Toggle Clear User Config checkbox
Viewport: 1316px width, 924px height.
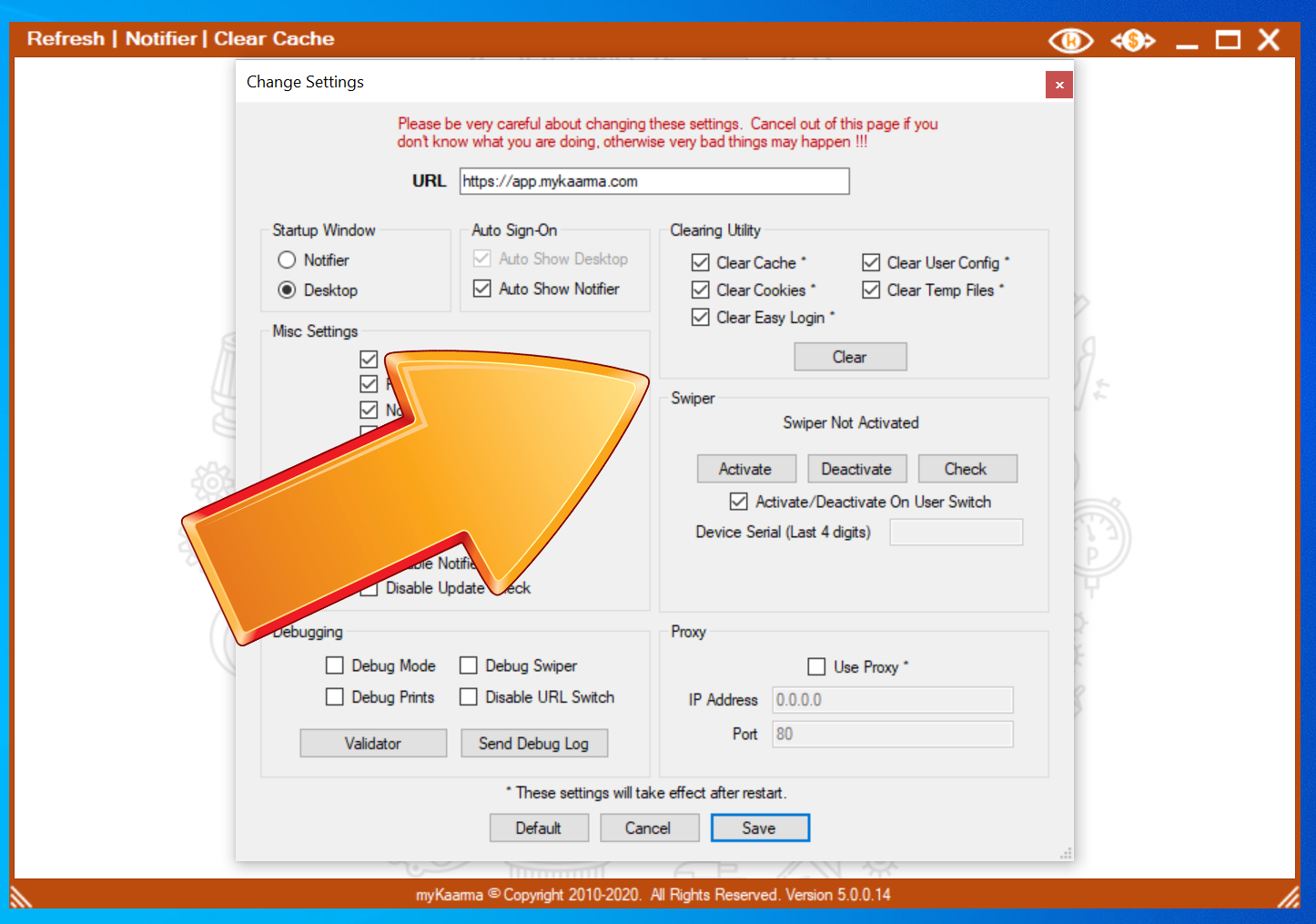point(871,263)
